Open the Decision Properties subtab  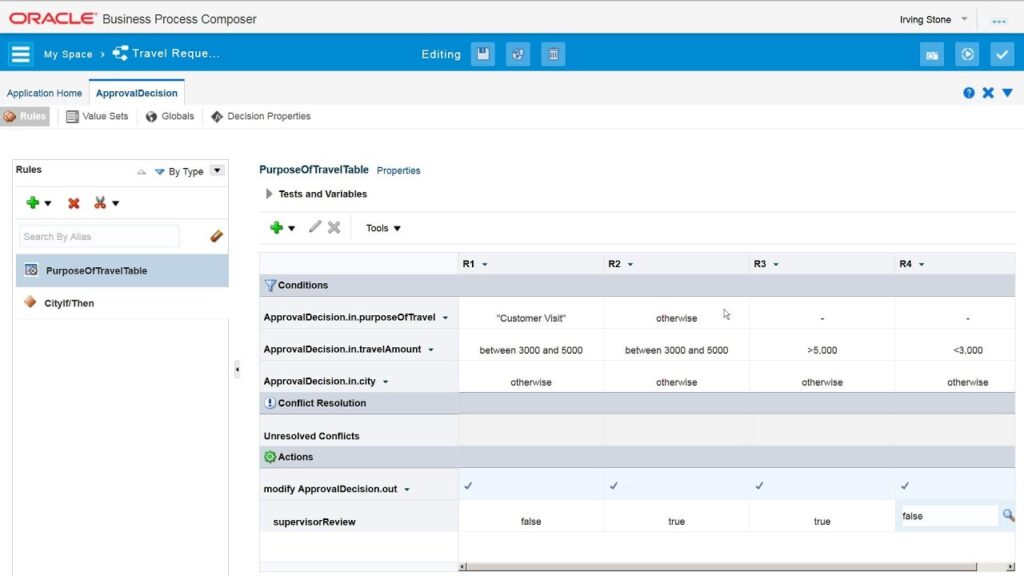click(261, 116)
